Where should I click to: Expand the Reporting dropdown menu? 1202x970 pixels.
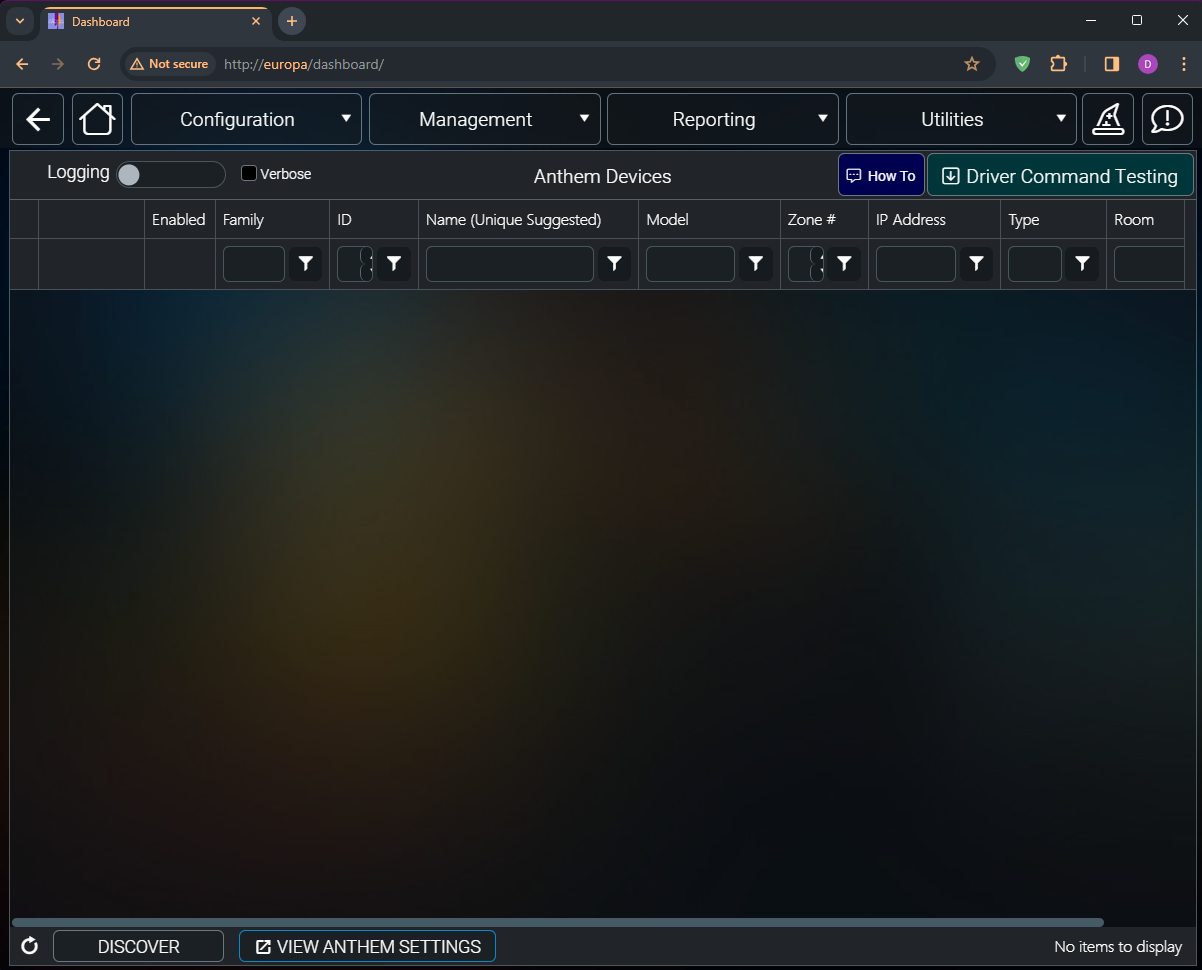click(723, 120)
